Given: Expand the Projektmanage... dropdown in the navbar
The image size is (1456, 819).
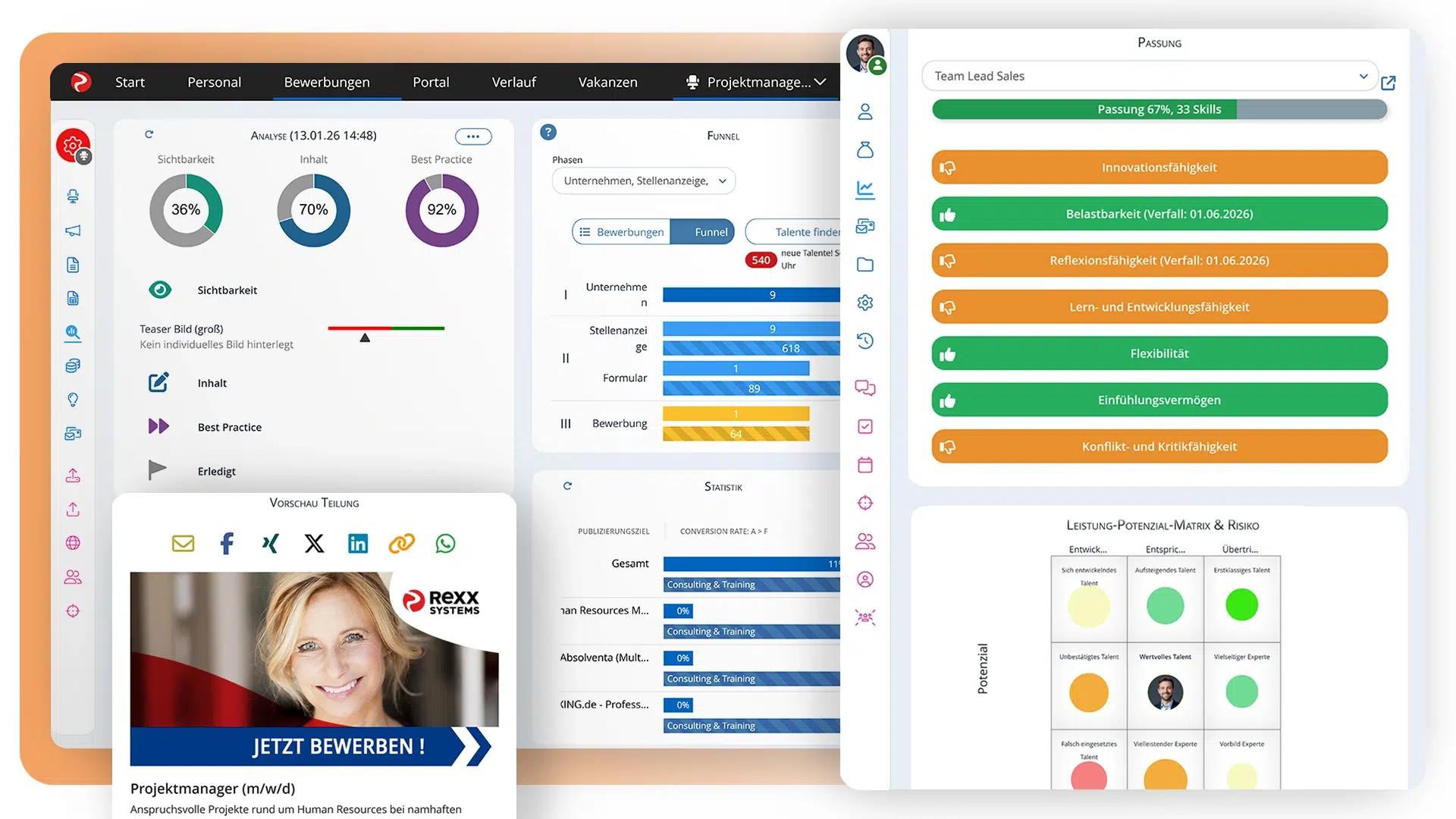Looking at the screenshot, I should 756,82.
